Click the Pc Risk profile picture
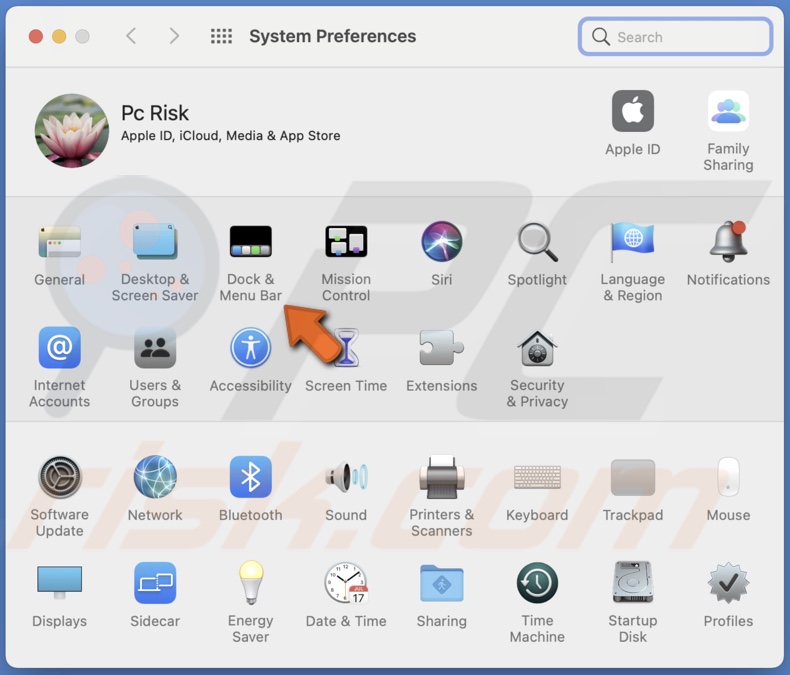The width and height of the screenshot is (790, 675). tap(72, 131)
